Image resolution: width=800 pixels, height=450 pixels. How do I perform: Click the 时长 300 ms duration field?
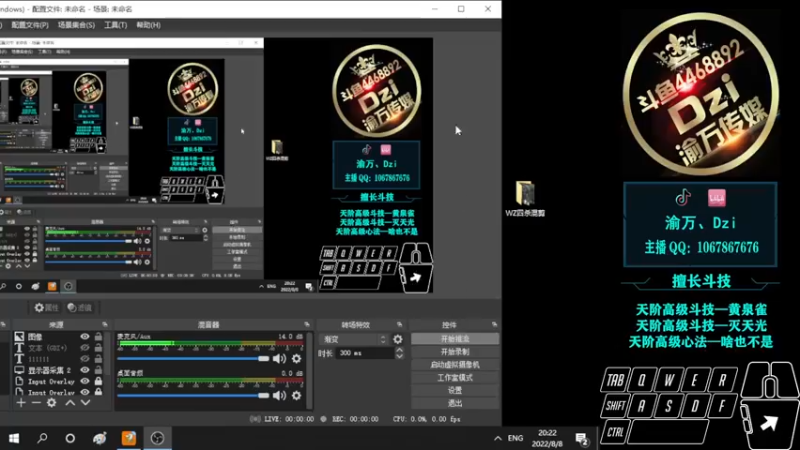coord(365,353)
